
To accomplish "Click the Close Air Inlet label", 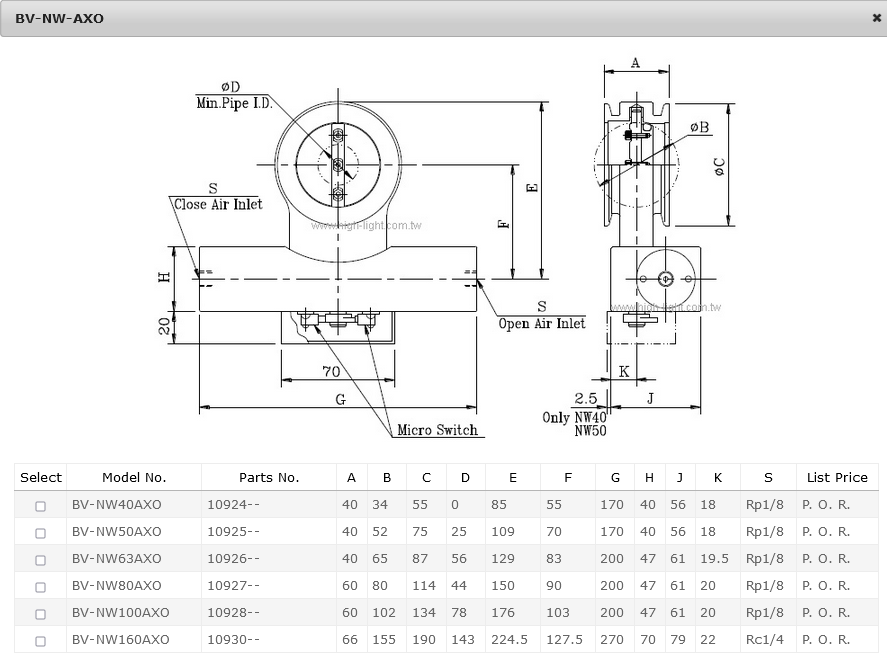I will point(217,204).
